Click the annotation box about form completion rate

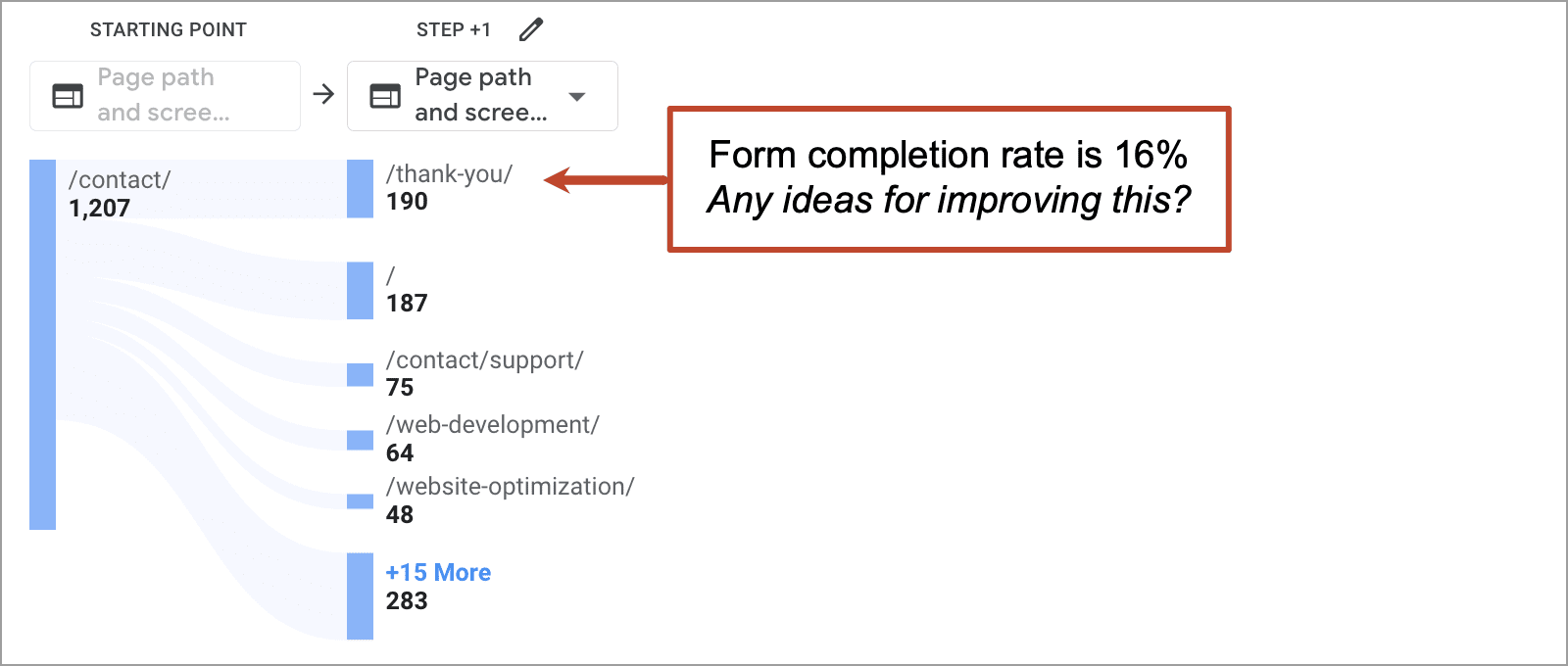click(948, 179)
